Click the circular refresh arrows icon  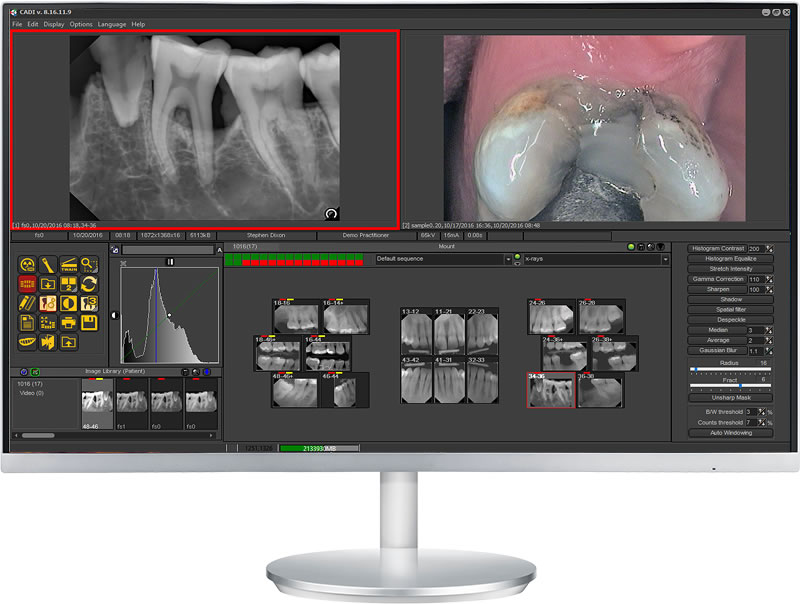pyautogui.click(x=90, y=284)
